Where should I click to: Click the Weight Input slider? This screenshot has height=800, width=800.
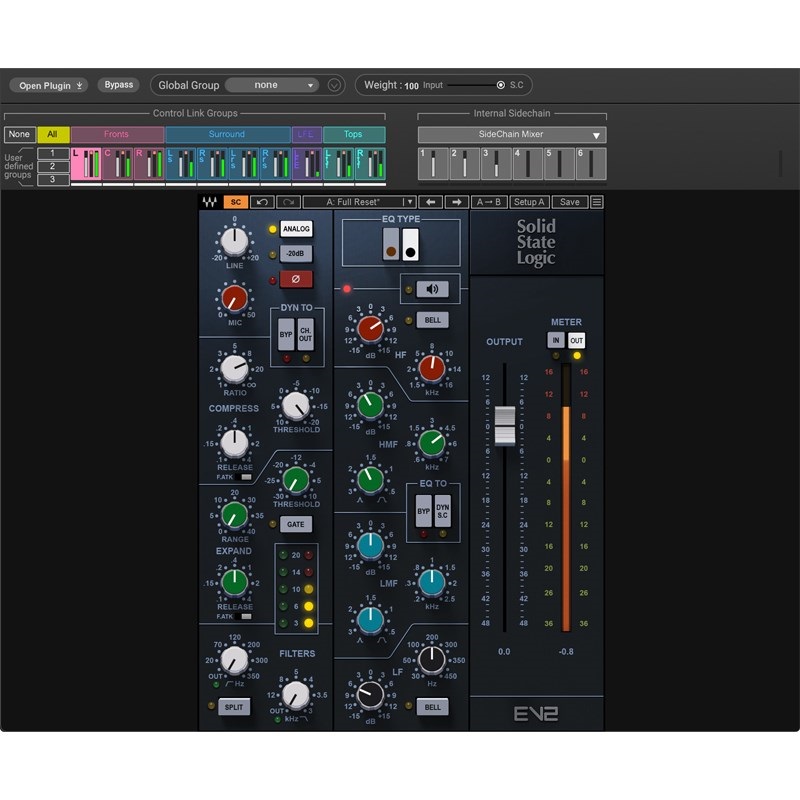pos(475,85)
